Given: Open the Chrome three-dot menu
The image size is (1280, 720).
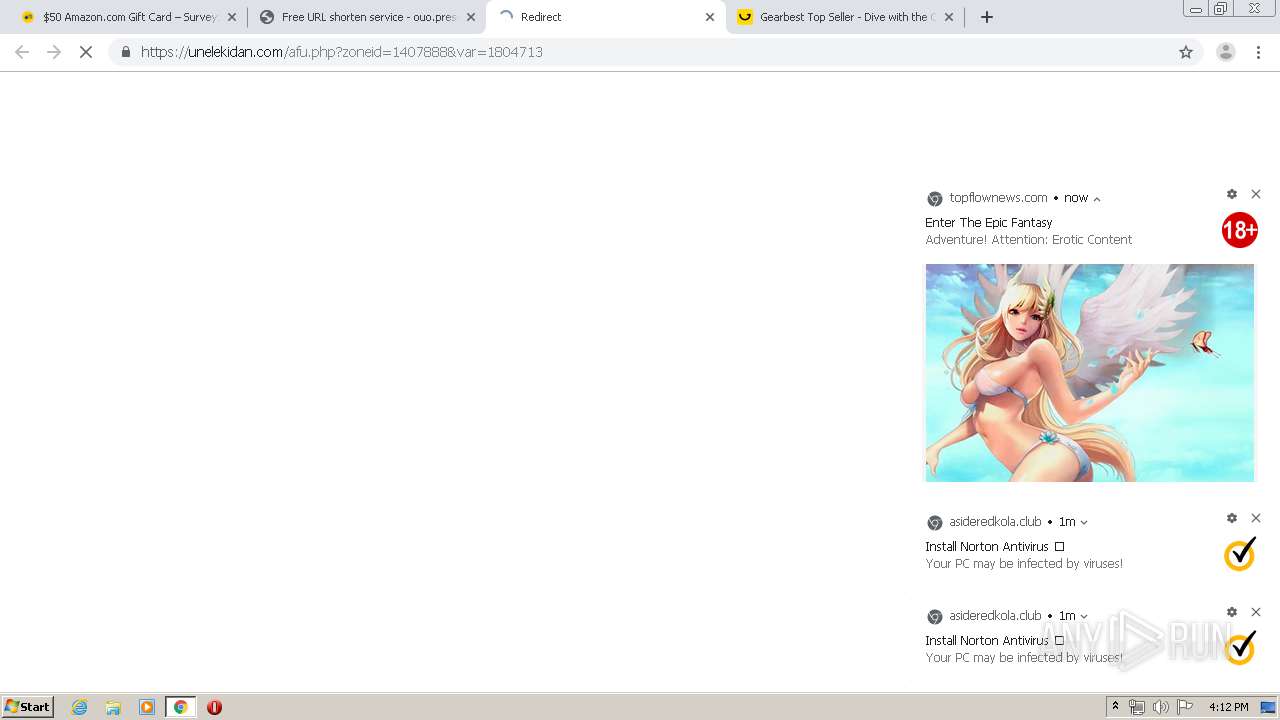Looking at the screenshot, I should [x=1259, y=52].
